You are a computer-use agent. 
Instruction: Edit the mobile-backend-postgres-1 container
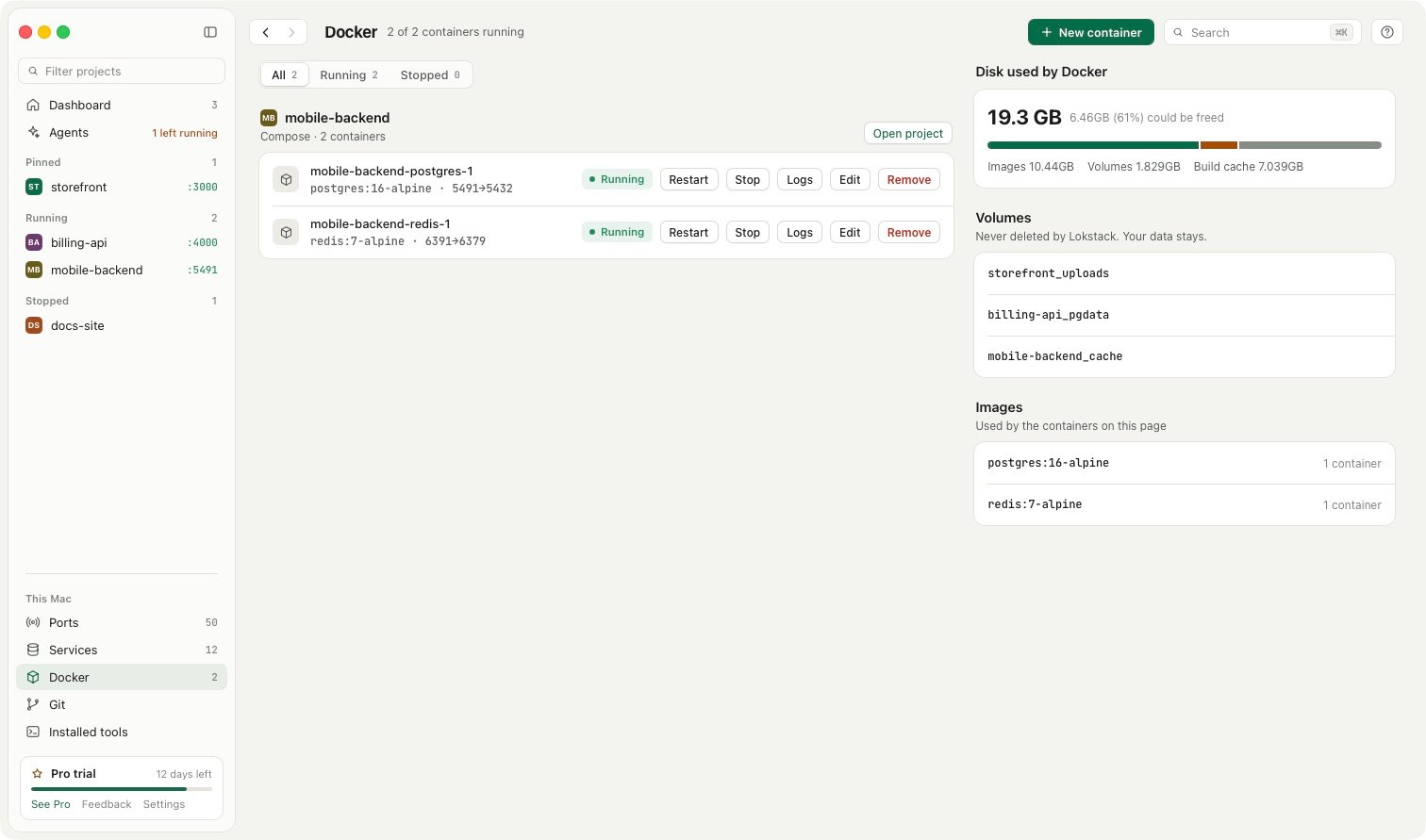[x=850, y=179]
